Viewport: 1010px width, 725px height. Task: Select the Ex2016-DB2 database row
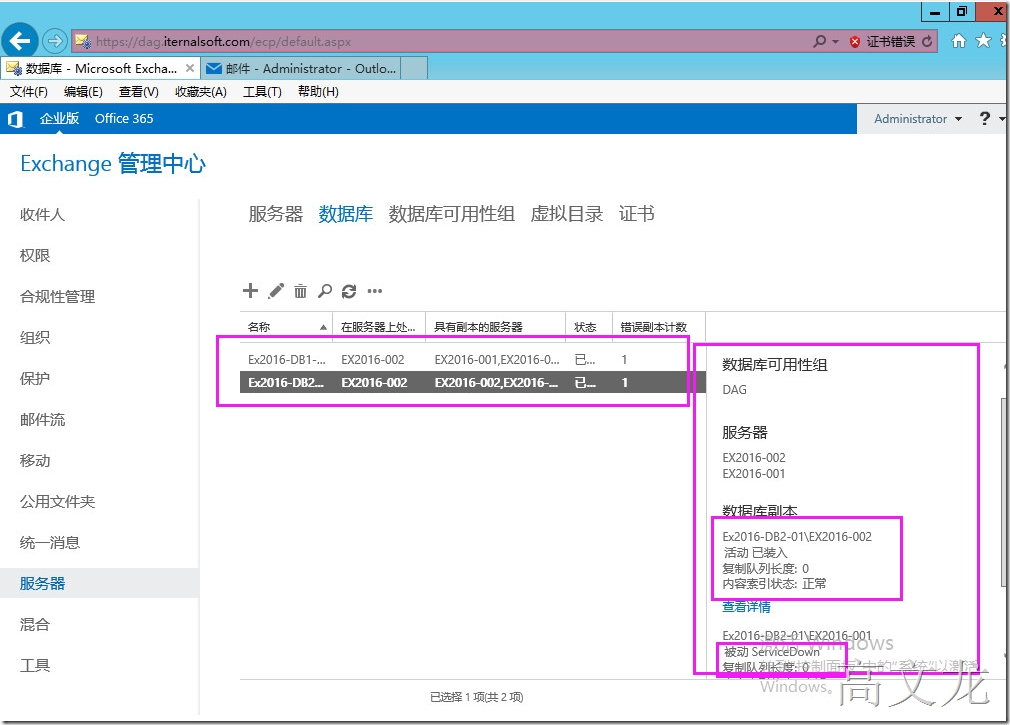473,382
